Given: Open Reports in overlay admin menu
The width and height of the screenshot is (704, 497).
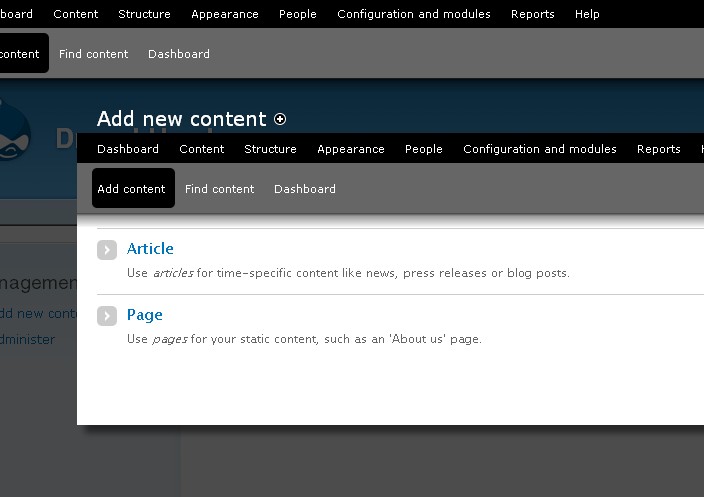Looking at the screenshot, I should pyautogui.click(x=659, y=149).
